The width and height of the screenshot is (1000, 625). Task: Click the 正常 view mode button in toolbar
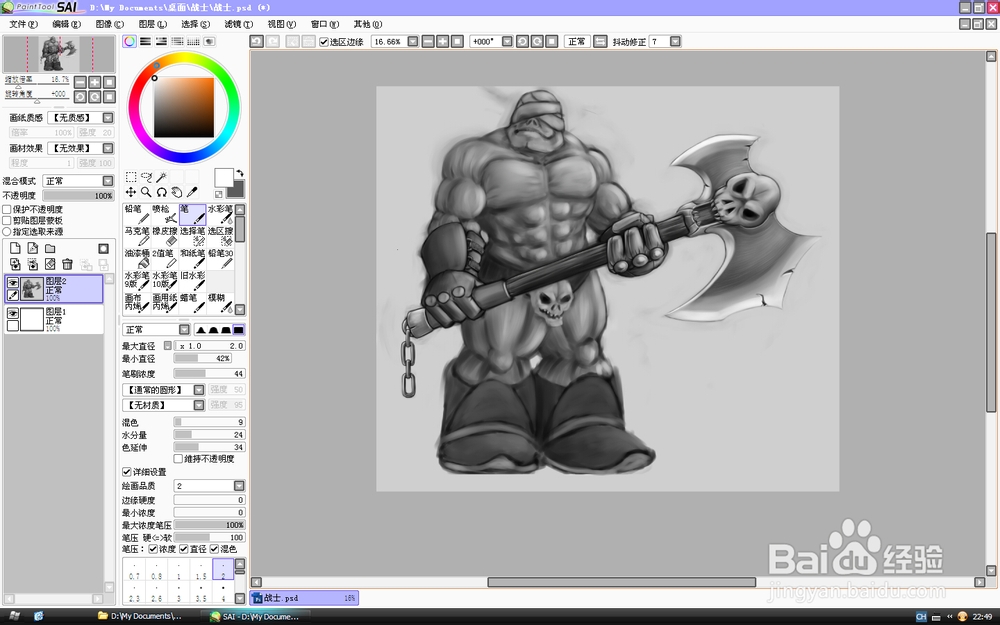point(577,41)
